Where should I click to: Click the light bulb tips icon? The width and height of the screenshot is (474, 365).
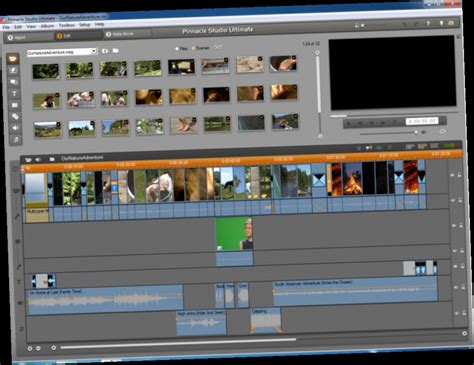point(441,23)
